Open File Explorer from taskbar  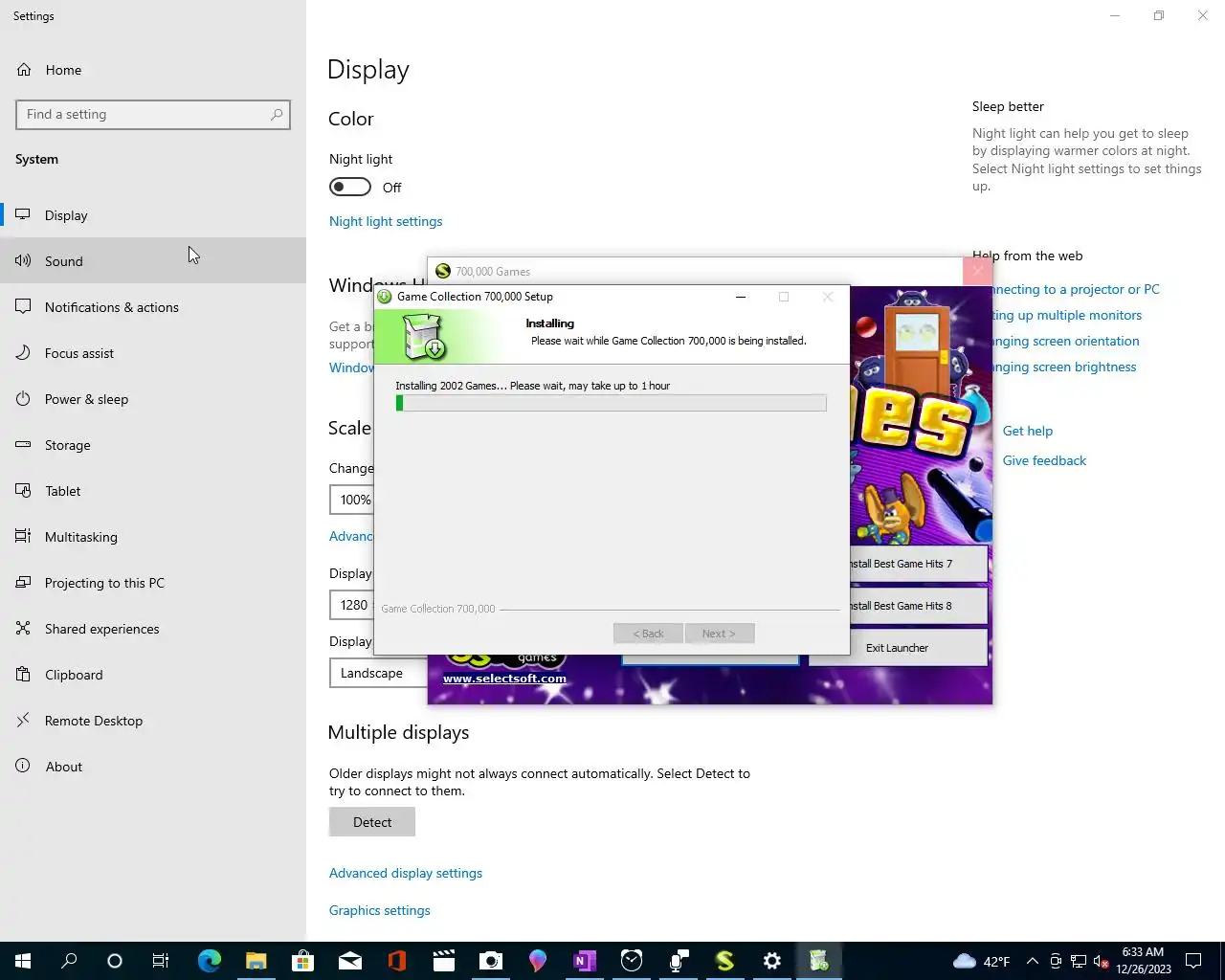coord(256,961)
